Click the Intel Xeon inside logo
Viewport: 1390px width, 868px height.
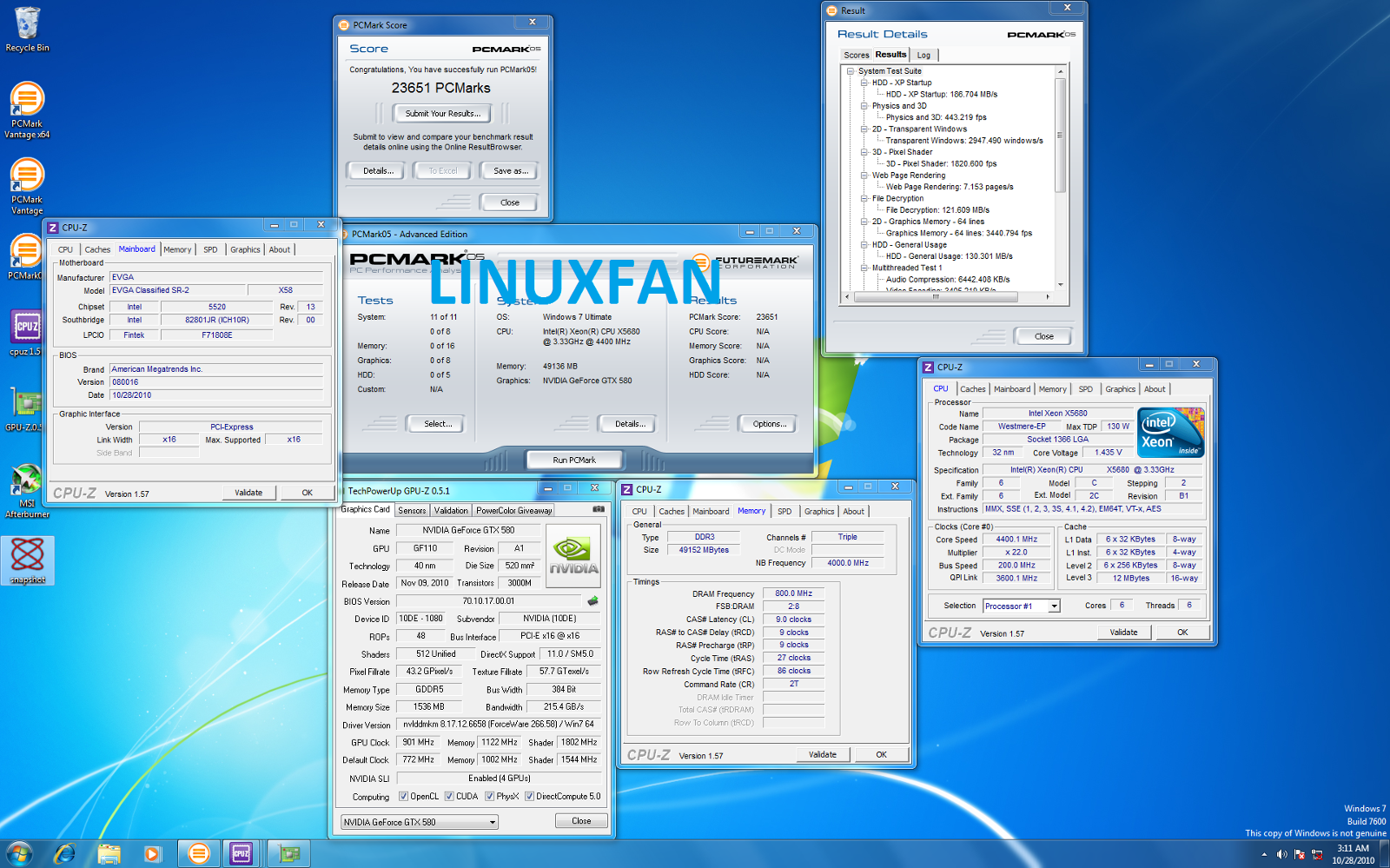pos(1170,433)
